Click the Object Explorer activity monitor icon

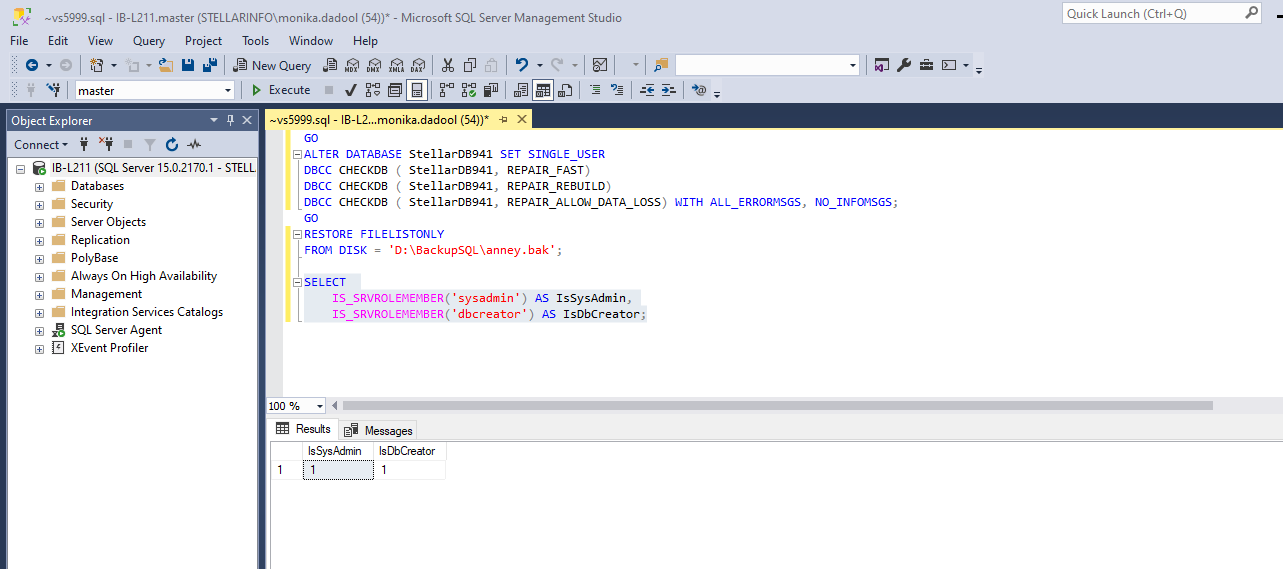[194, 145]
